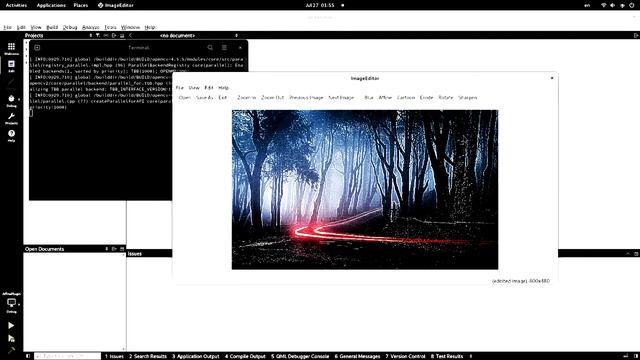Open the Terminal hamburger menu
This screenshot has width=640, height=360.
click(x=224, y=47)
